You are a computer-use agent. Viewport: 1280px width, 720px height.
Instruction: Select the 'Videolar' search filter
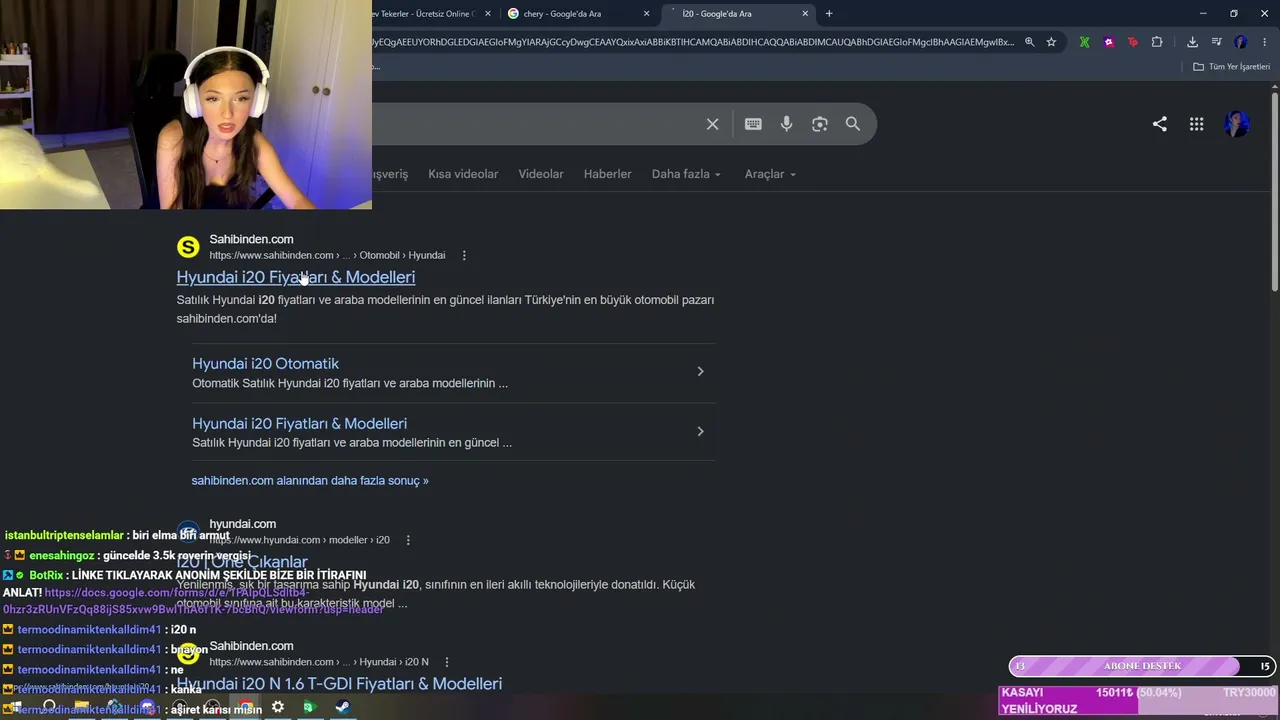point(541,174)
